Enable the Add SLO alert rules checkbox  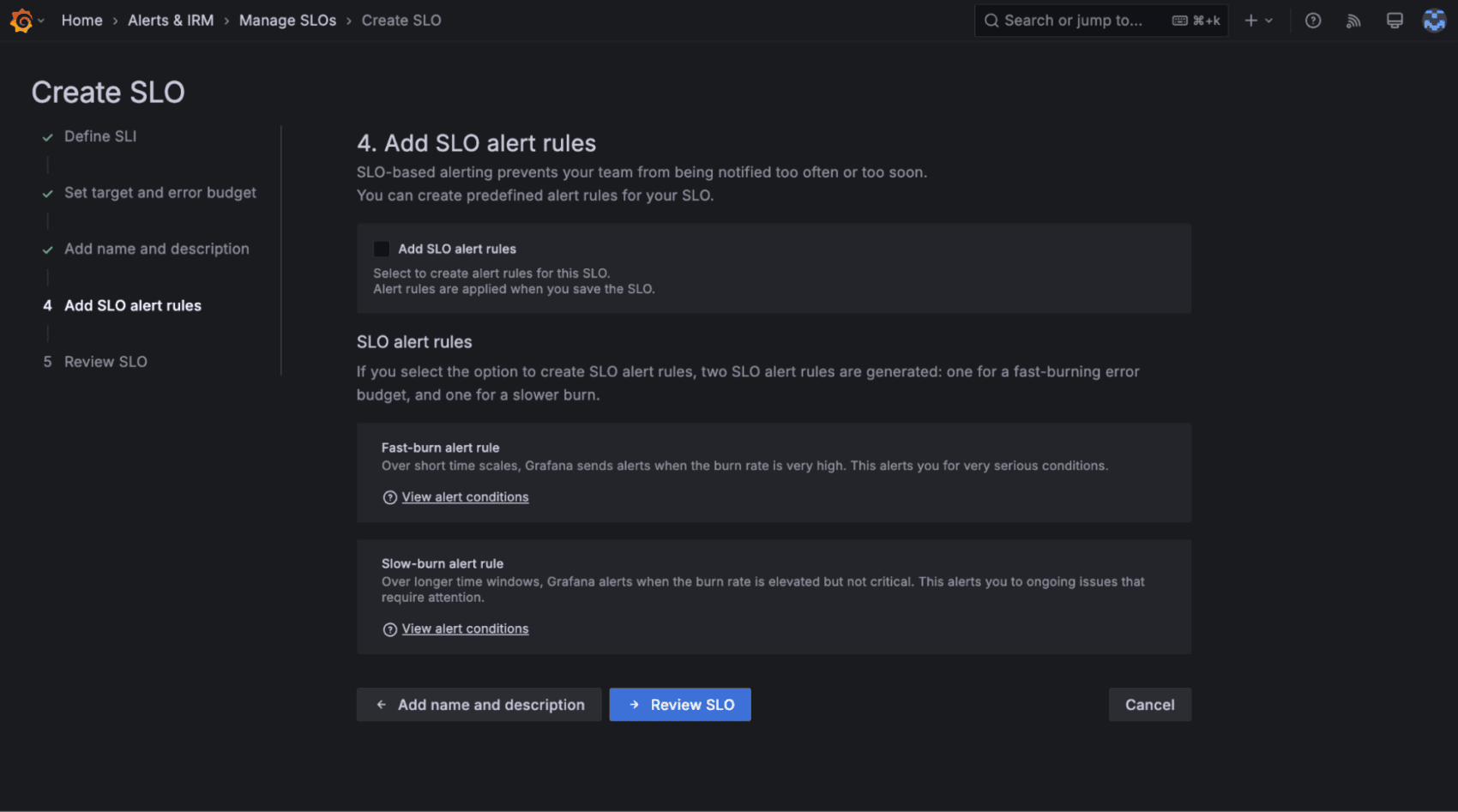[x=382, y=249]
